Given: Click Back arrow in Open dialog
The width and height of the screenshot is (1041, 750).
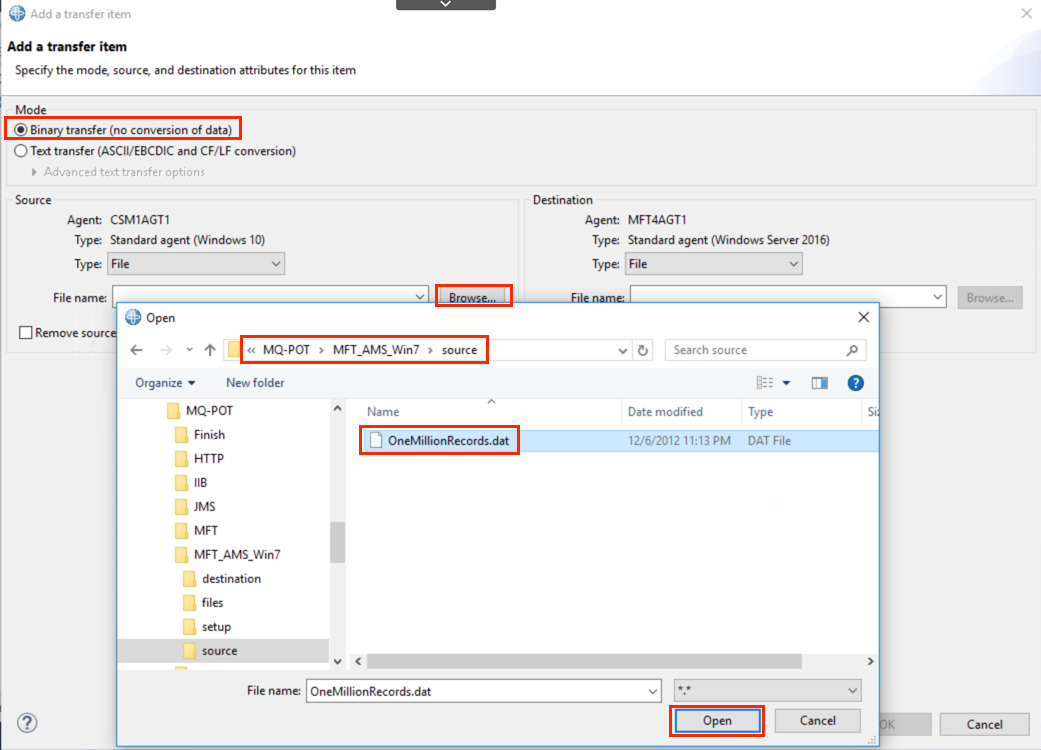Looking at the screenshot, I should (137, 350).
